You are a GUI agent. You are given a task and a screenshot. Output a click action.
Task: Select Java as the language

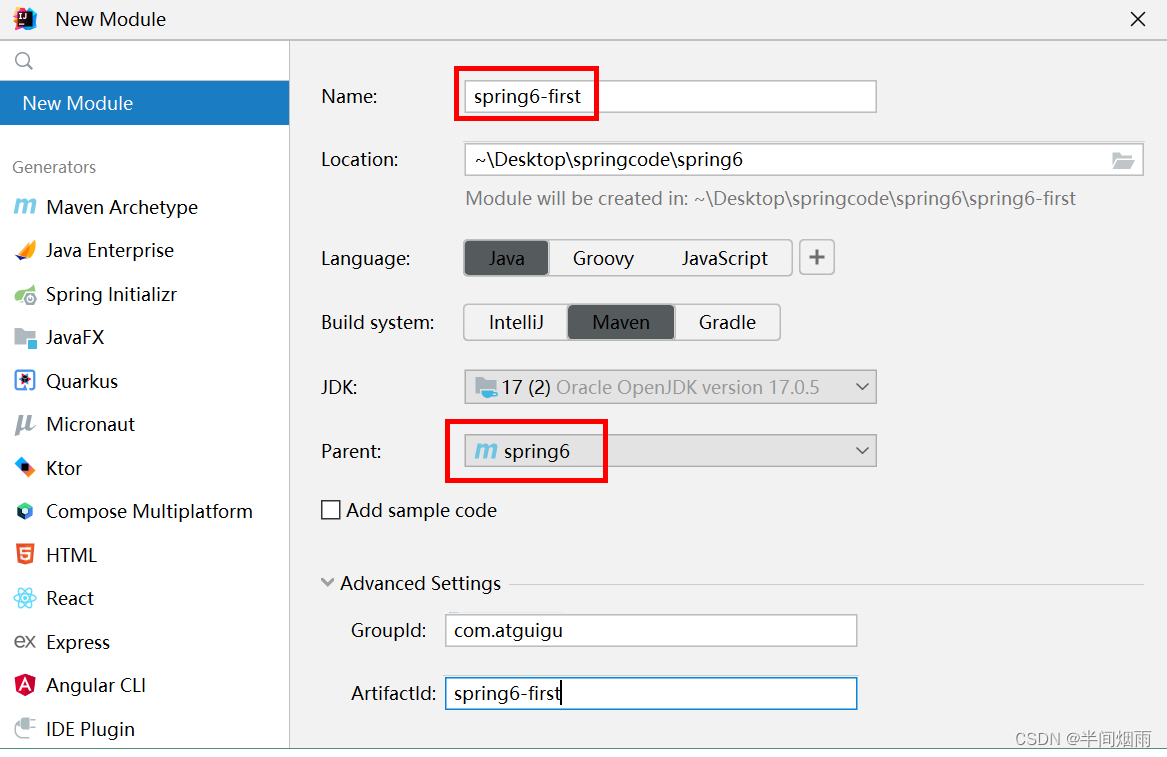[x=507, y=258]
